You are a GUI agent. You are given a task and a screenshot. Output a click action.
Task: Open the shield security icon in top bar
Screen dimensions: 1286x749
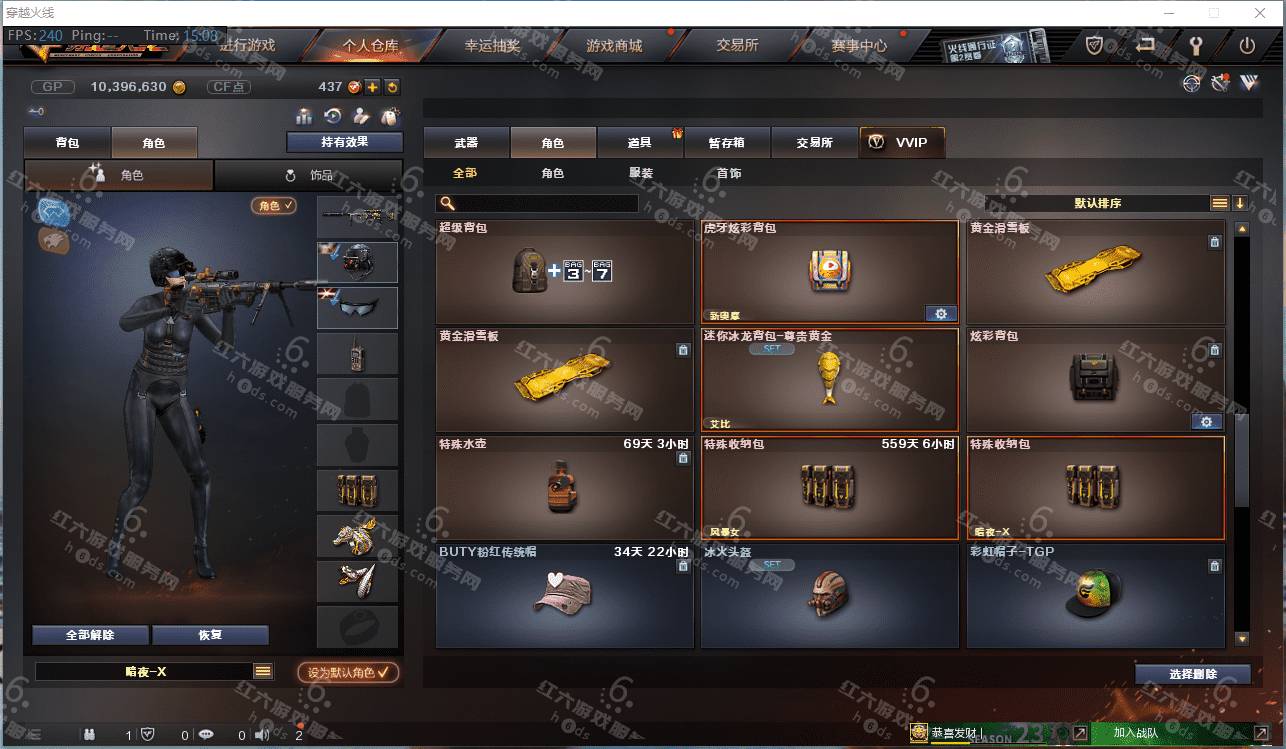(1095, 46)
